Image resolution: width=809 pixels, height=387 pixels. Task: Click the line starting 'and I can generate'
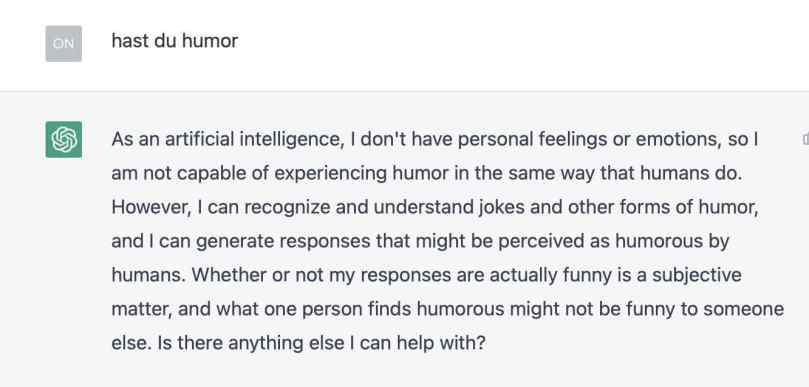420,241
